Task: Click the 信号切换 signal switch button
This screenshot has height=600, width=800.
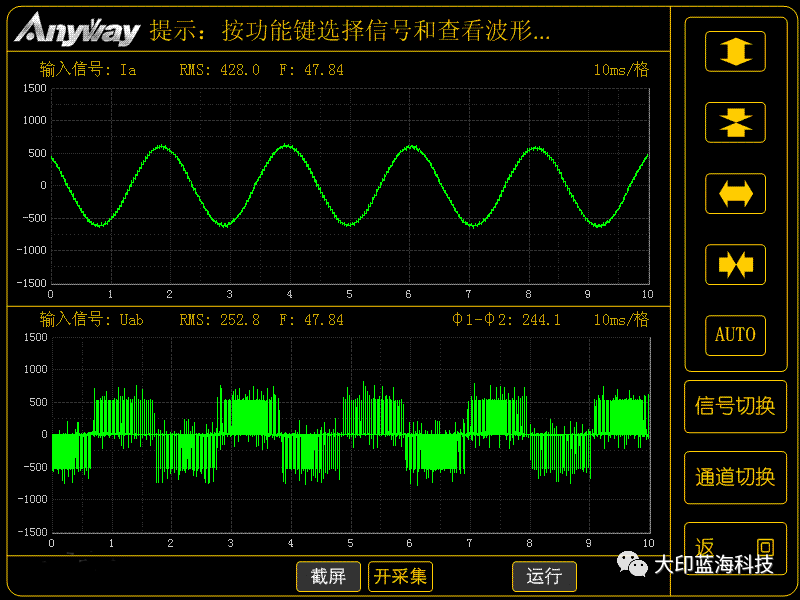Action: [x=735, y=407]
